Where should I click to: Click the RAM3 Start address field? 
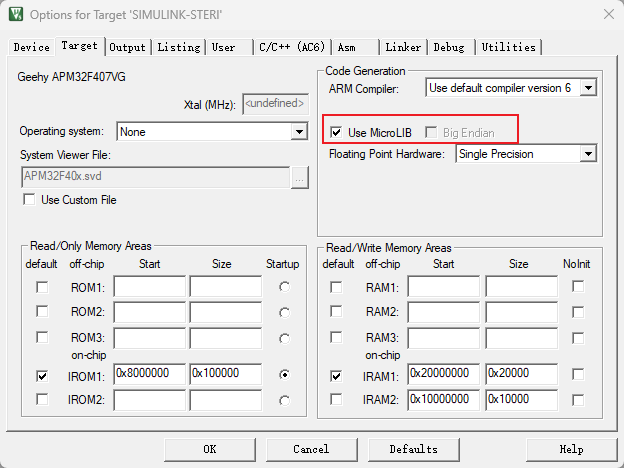444,338
